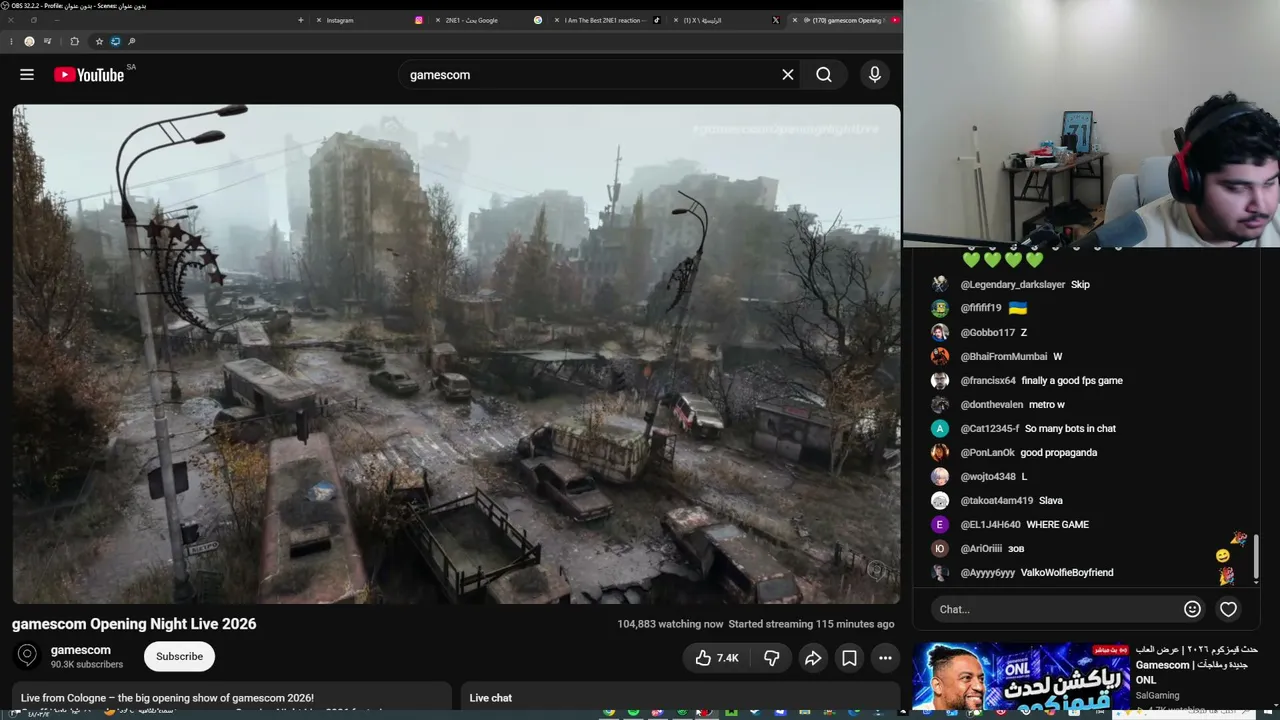
Task: Open the more actions ellipsis menu
Action: [x=885, y=657]
